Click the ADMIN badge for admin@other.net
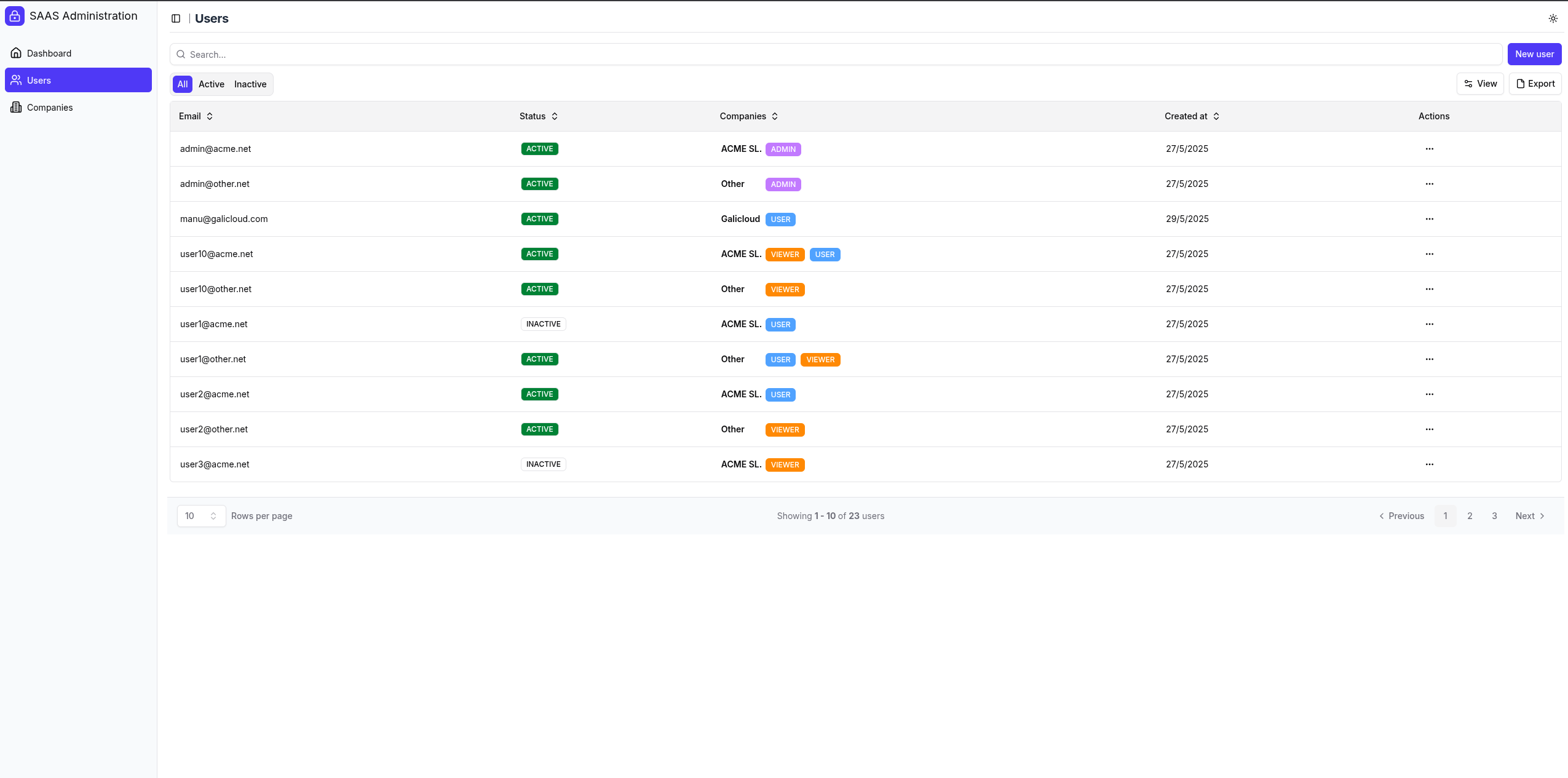 coord(783,185)
